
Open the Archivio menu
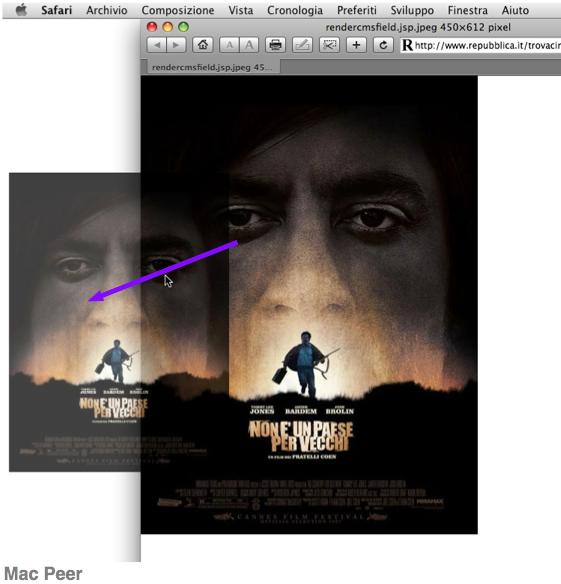pos(107,10)
